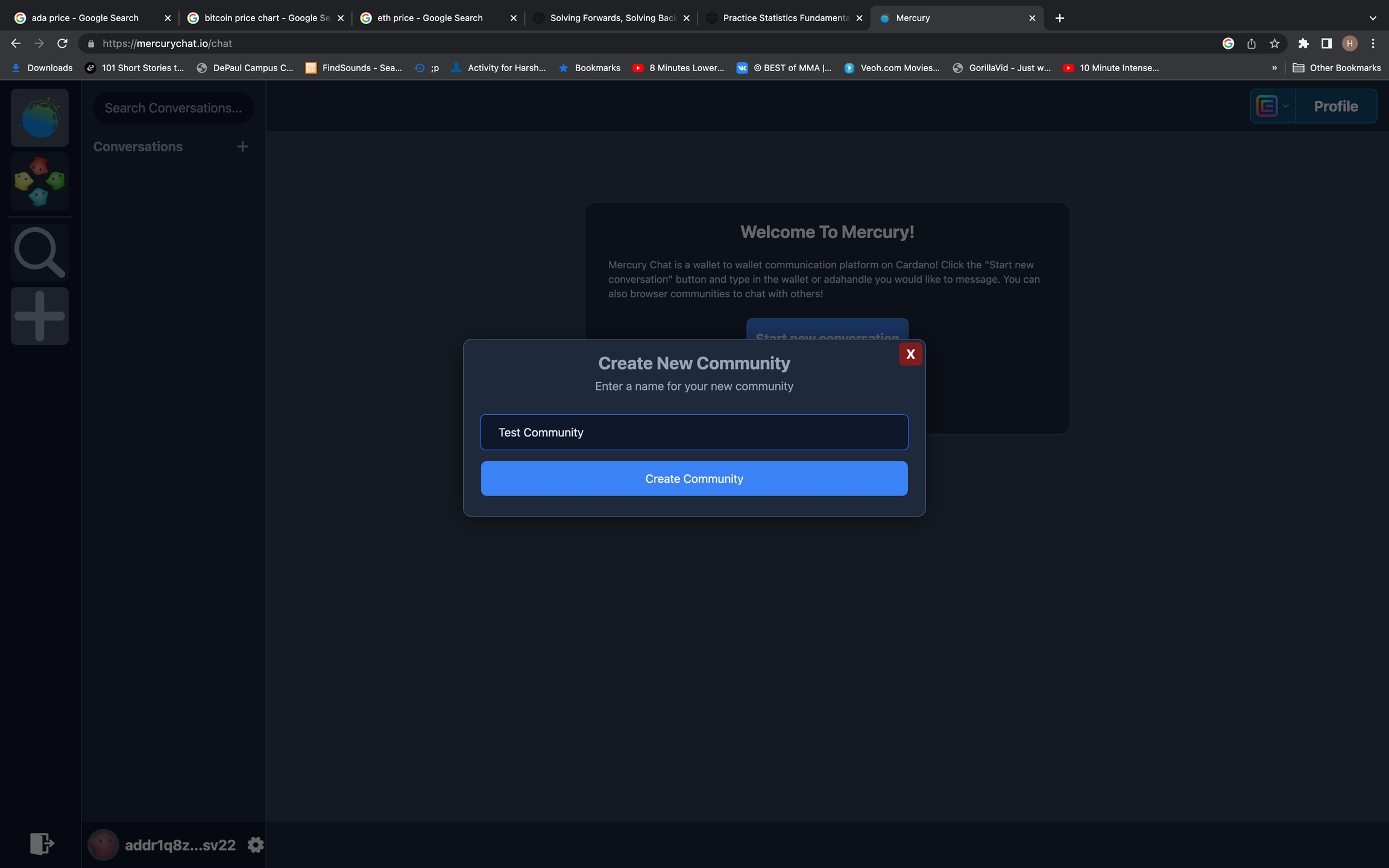The height and width of the screenshot is (868, 1389).
Task: Click the Search Conversations field
Action: [173, 108]
